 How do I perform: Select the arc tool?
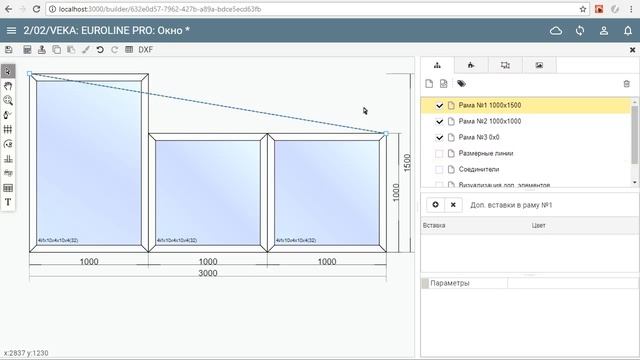click(8, 144)
